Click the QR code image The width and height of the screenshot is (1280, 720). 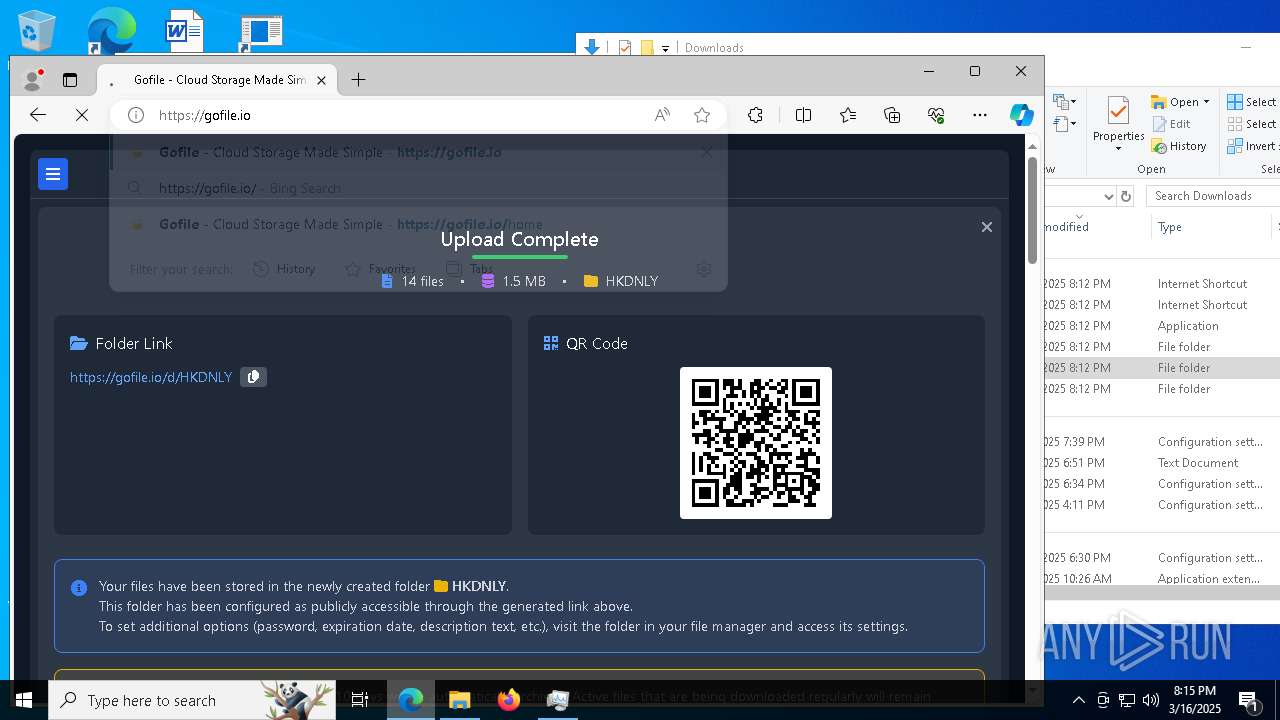point(756,443)
